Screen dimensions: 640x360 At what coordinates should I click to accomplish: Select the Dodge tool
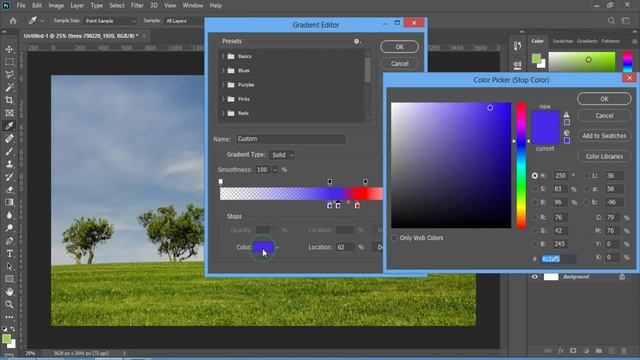coord(9,228)
